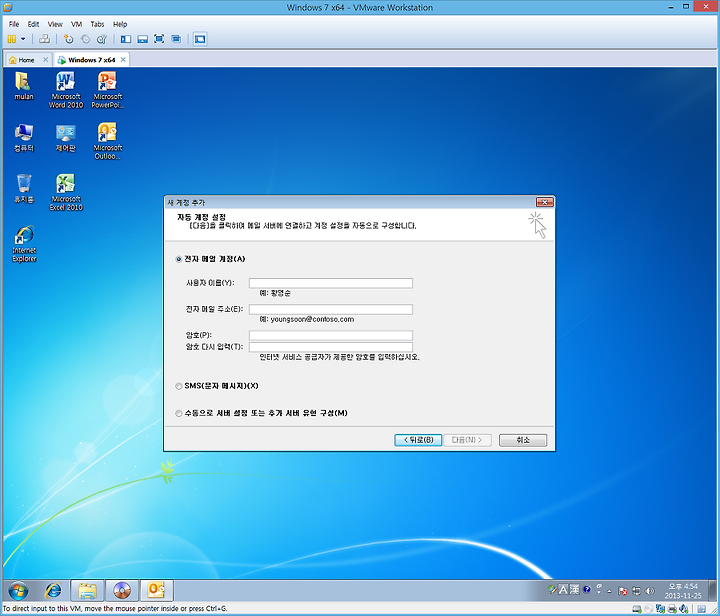Screen dimensions: 720x616
Task: Click the Unity mode toolbar icon
Action: (176, 39)
